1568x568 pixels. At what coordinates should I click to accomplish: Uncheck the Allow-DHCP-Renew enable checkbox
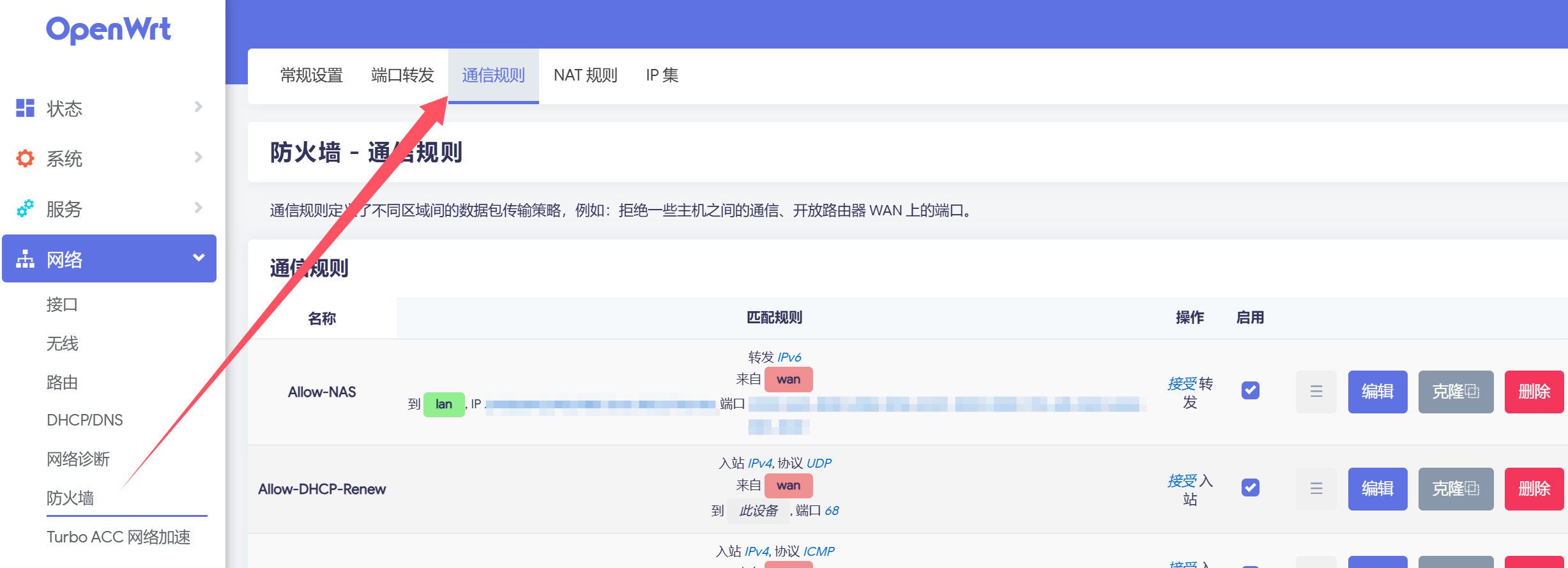click(x=1250, y=487)
